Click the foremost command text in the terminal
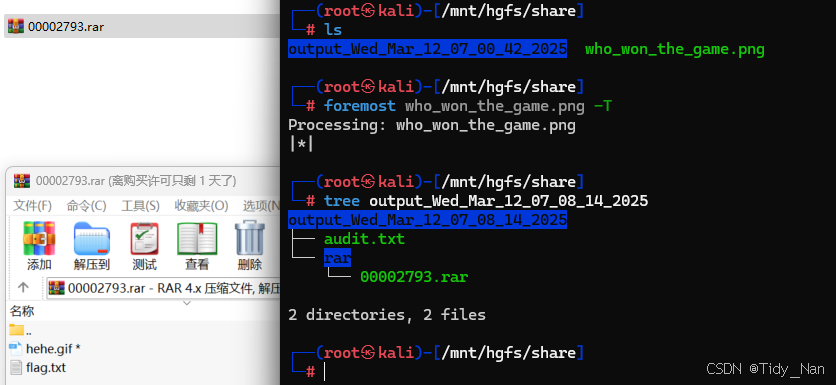This screenshot has height=385, width=836. [360, 106]
